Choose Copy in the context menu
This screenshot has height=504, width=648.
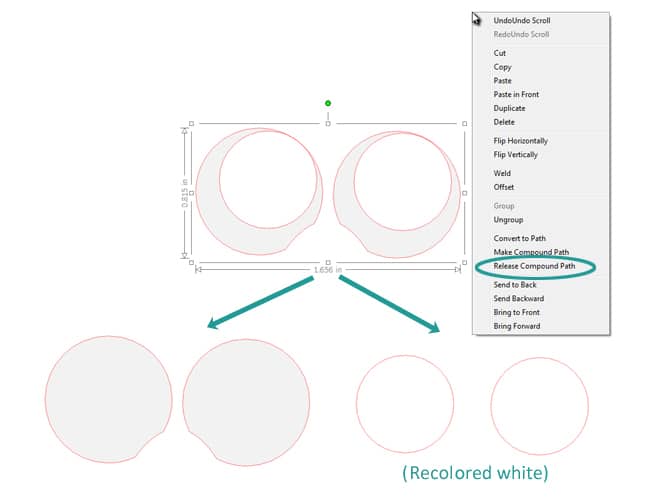[502, 67]
